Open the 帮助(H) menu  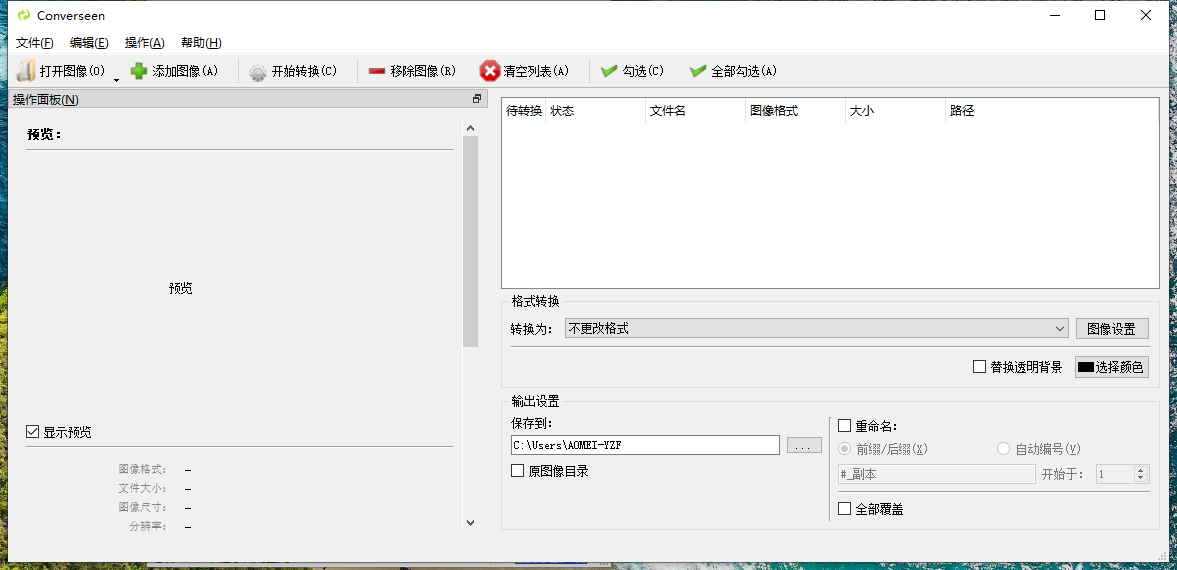coord(201,43)
